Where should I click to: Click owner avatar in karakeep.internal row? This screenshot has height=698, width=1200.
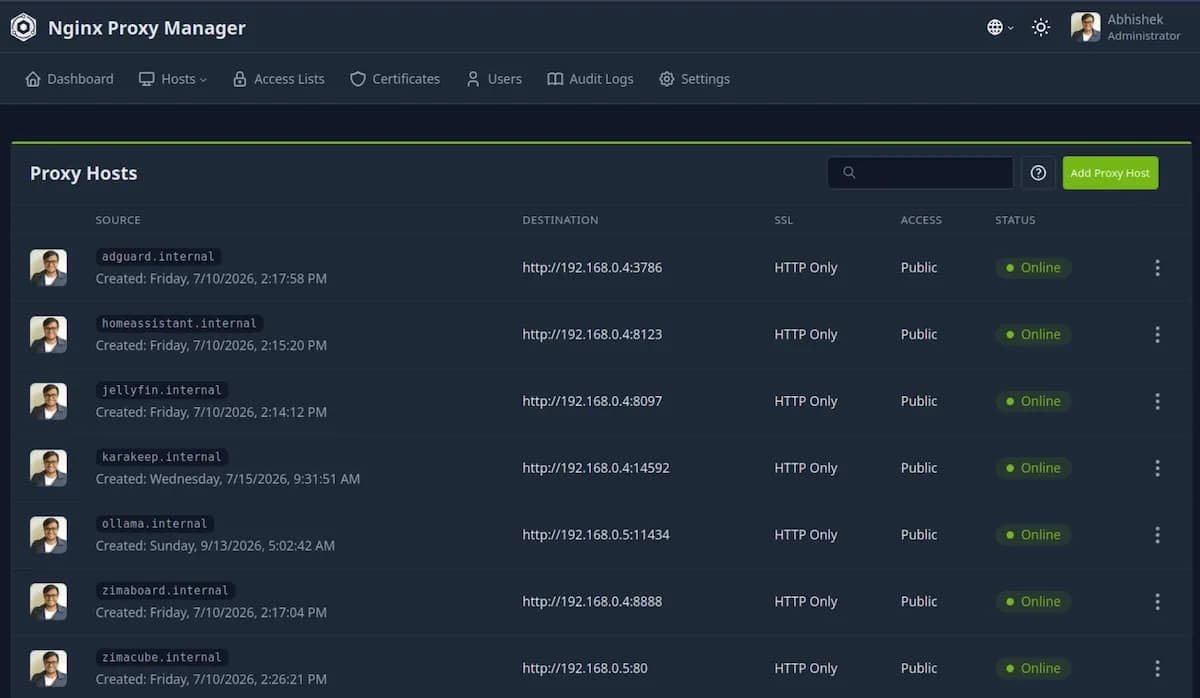(x=48, y=468)
